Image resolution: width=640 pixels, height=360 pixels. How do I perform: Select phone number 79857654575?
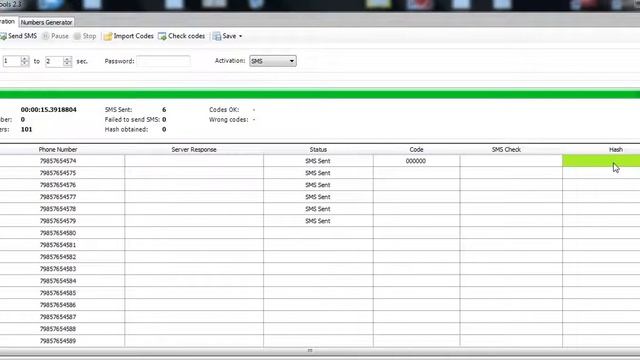click(x=58, y=173)
